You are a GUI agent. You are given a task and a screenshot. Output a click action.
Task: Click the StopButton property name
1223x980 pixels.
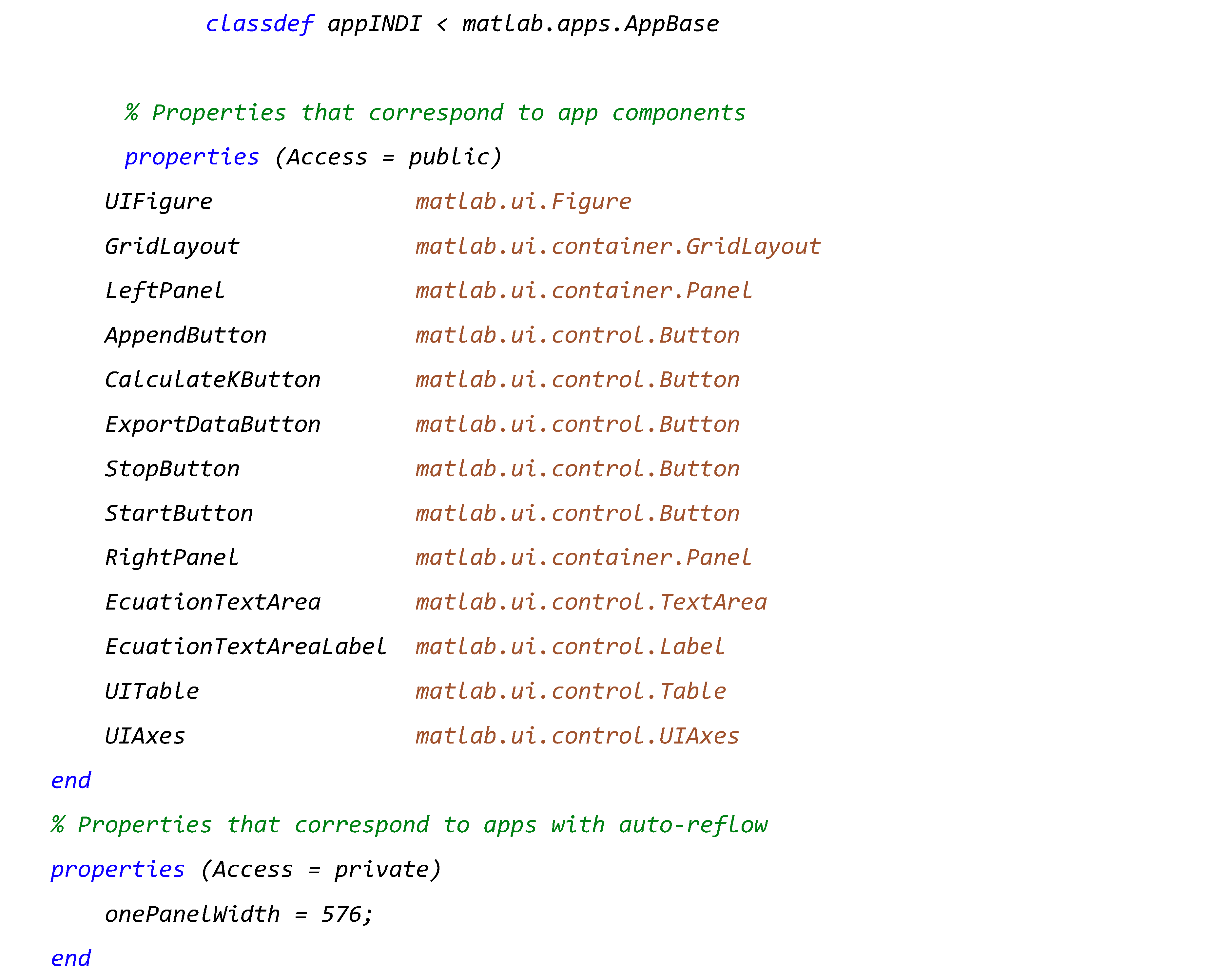(172, 469)
